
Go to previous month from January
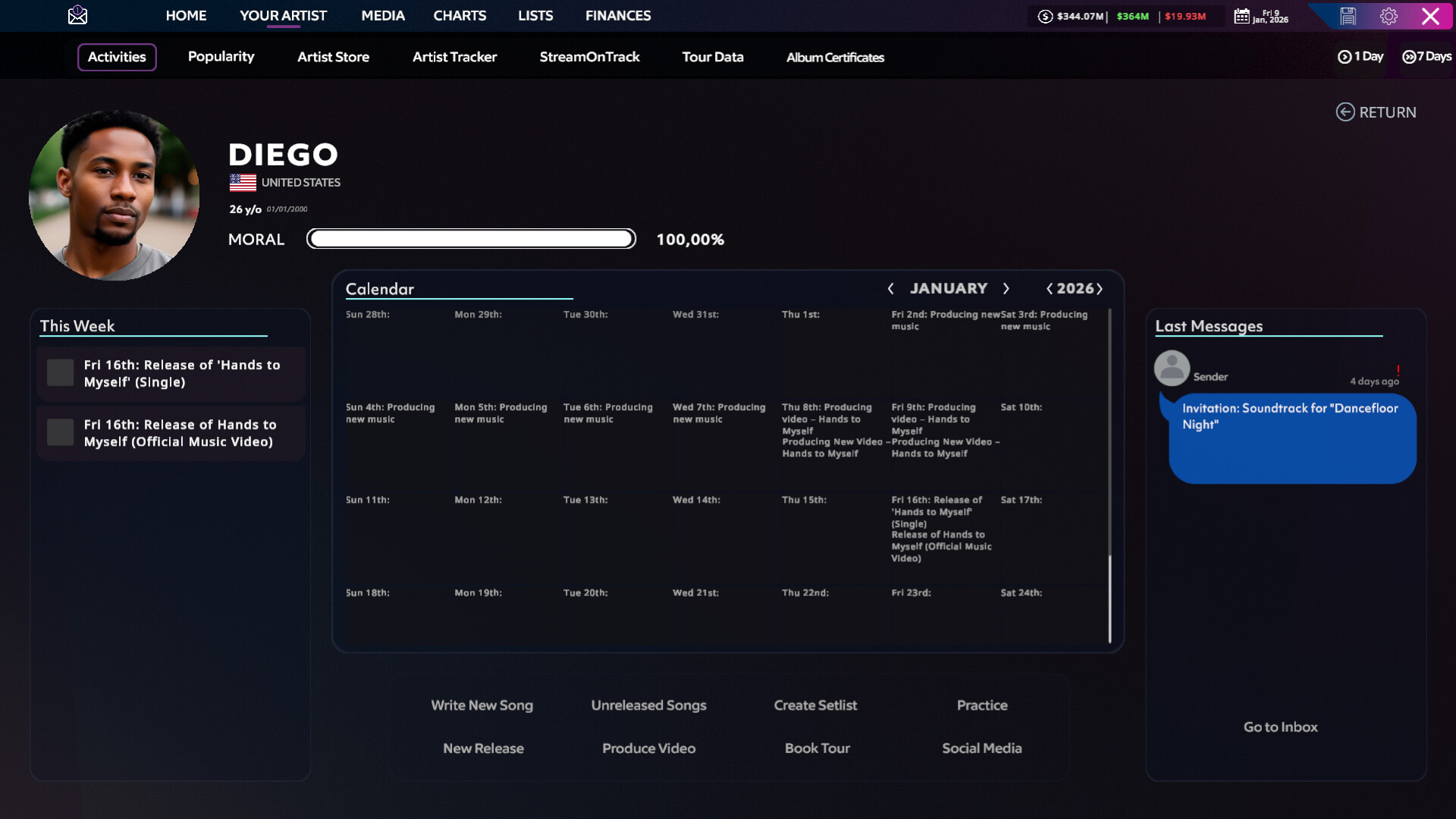pos(891,289)
